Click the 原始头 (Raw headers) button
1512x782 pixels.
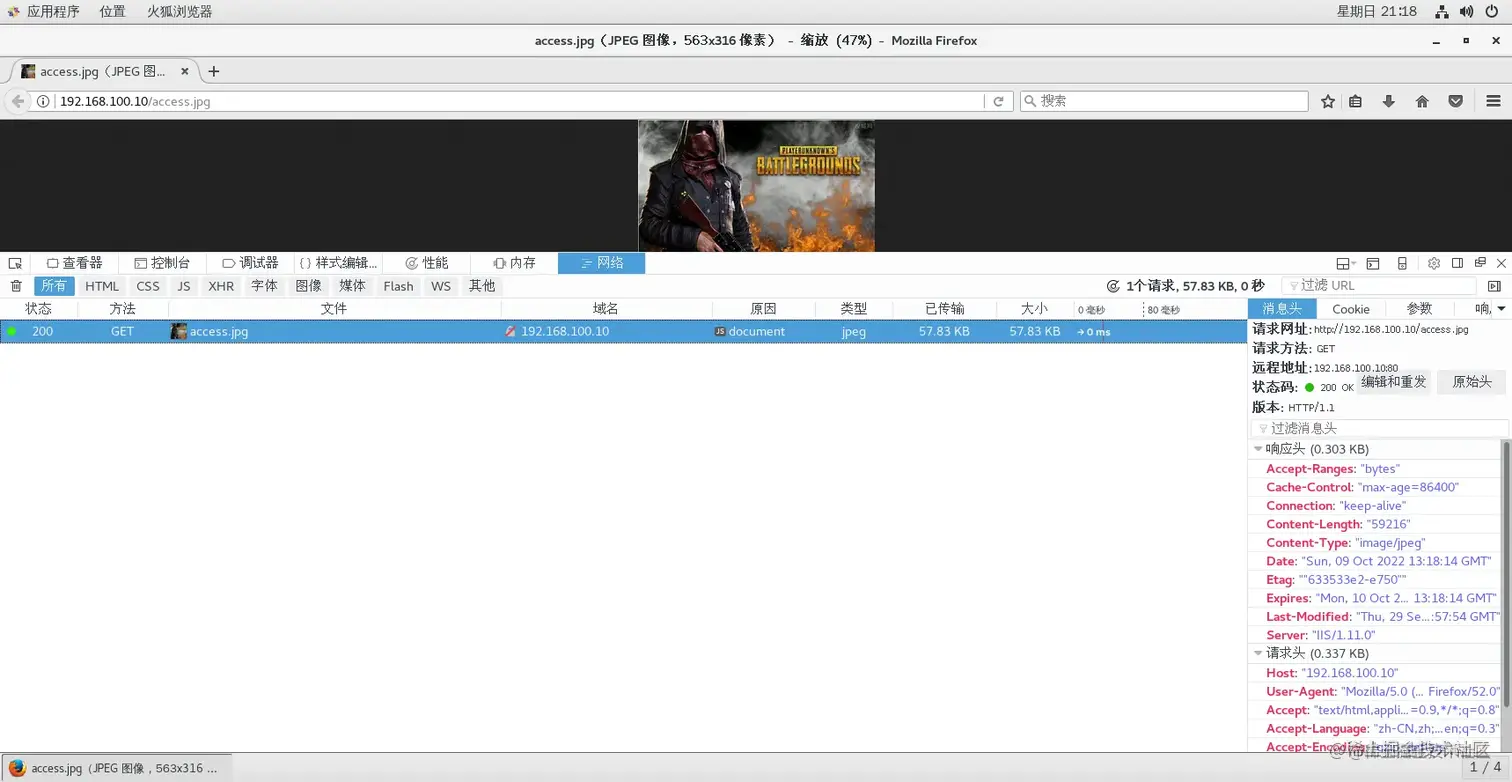pos(1472,382)
